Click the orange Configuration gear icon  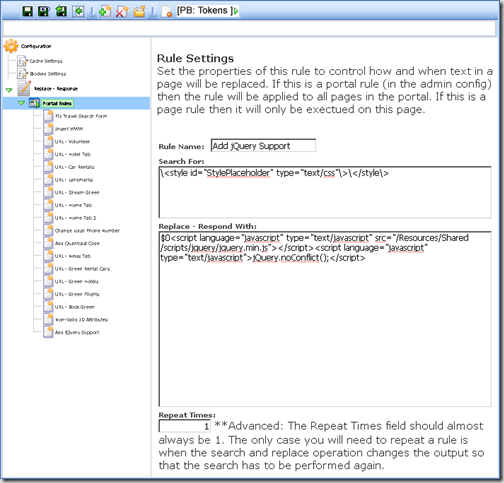[x=11, y=46]
